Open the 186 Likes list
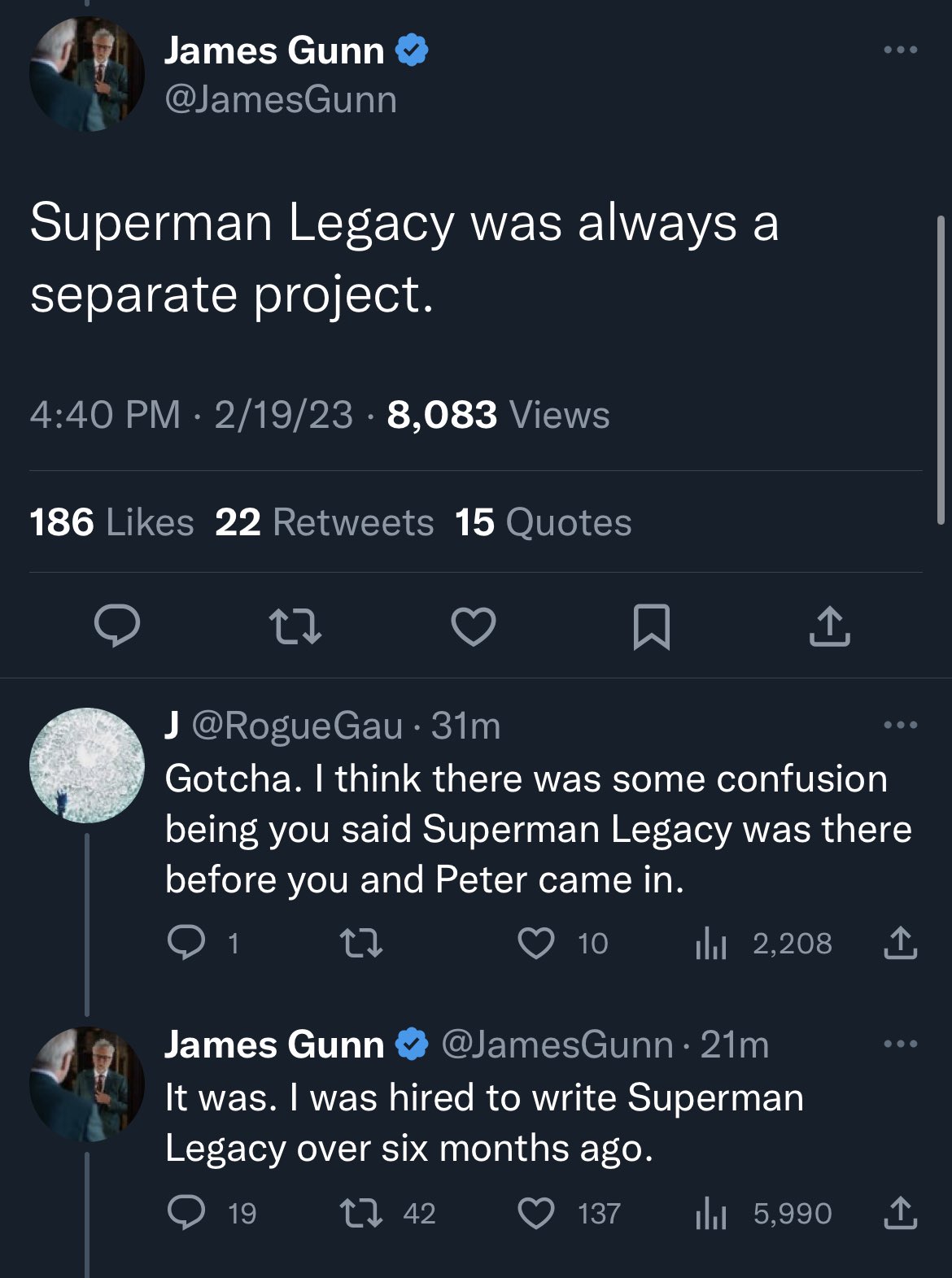 111,522
